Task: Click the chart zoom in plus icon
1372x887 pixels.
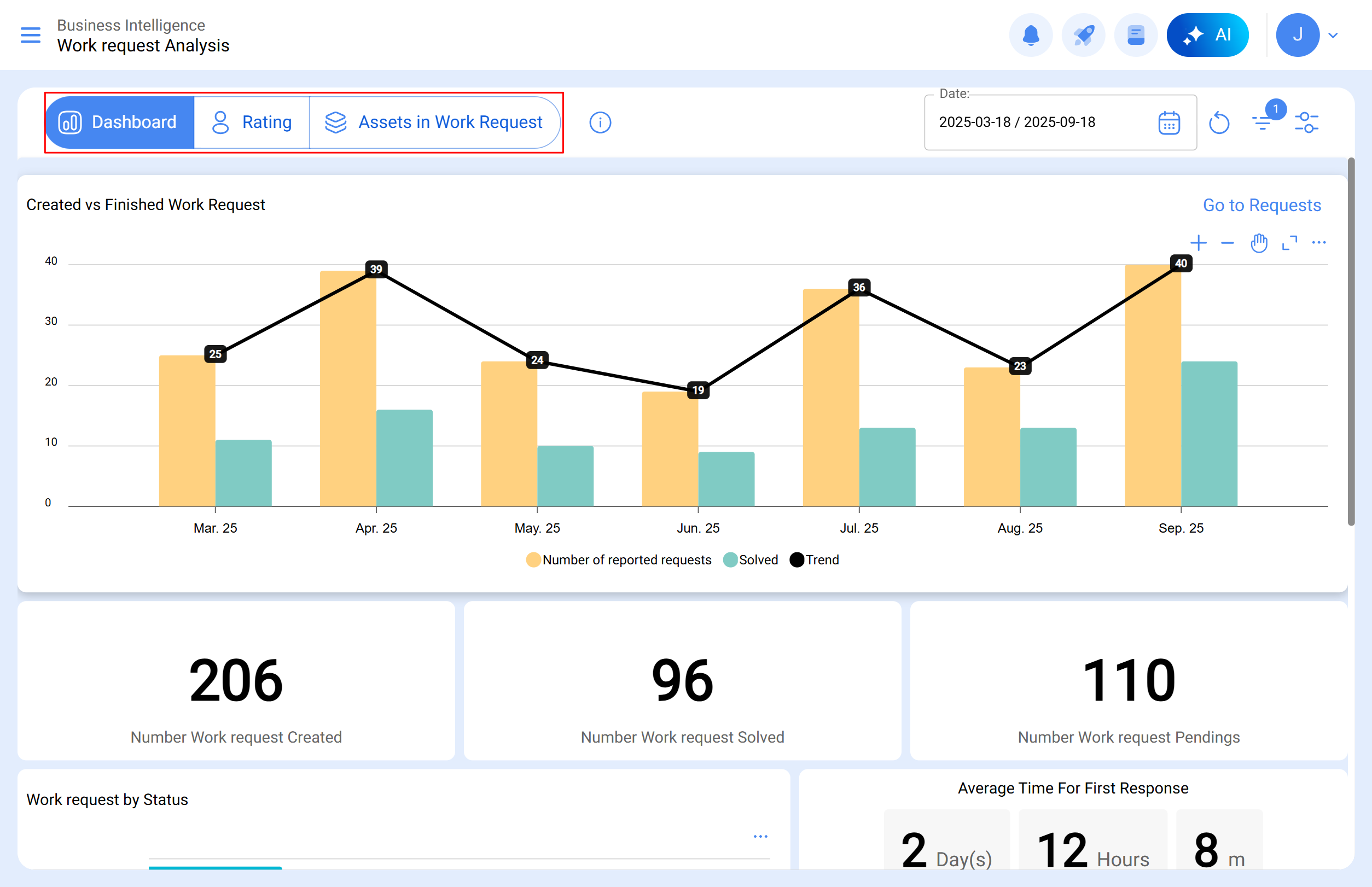Action: click(1198, 243)
